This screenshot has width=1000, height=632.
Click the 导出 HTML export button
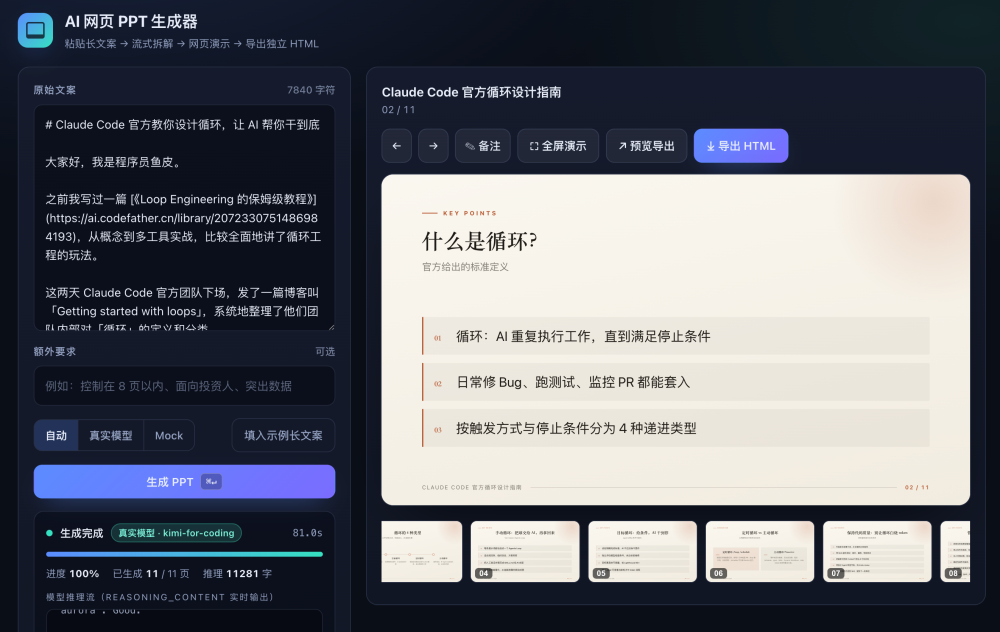click(x=741, y=146)
